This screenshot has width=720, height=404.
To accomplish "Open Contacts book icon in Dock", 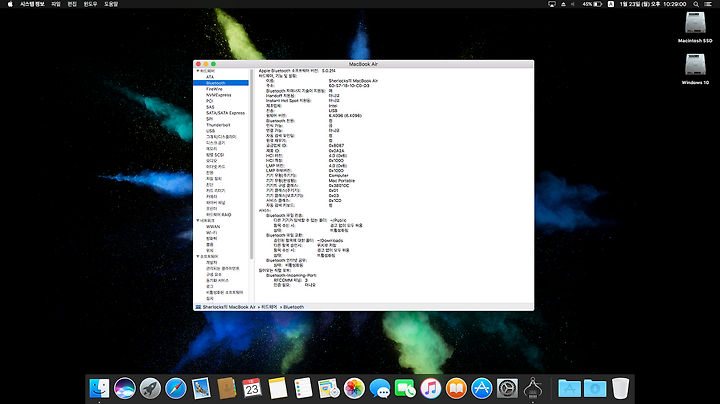I will (227, 388).
